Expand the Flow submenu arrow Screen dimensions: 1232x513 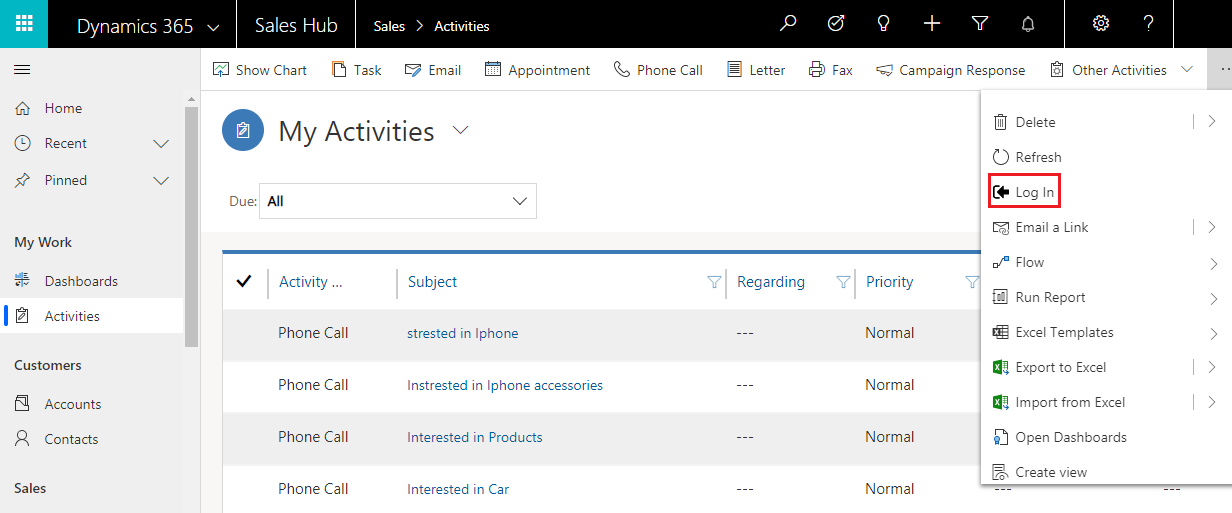pyautogui.click(x=1212, y=263)
